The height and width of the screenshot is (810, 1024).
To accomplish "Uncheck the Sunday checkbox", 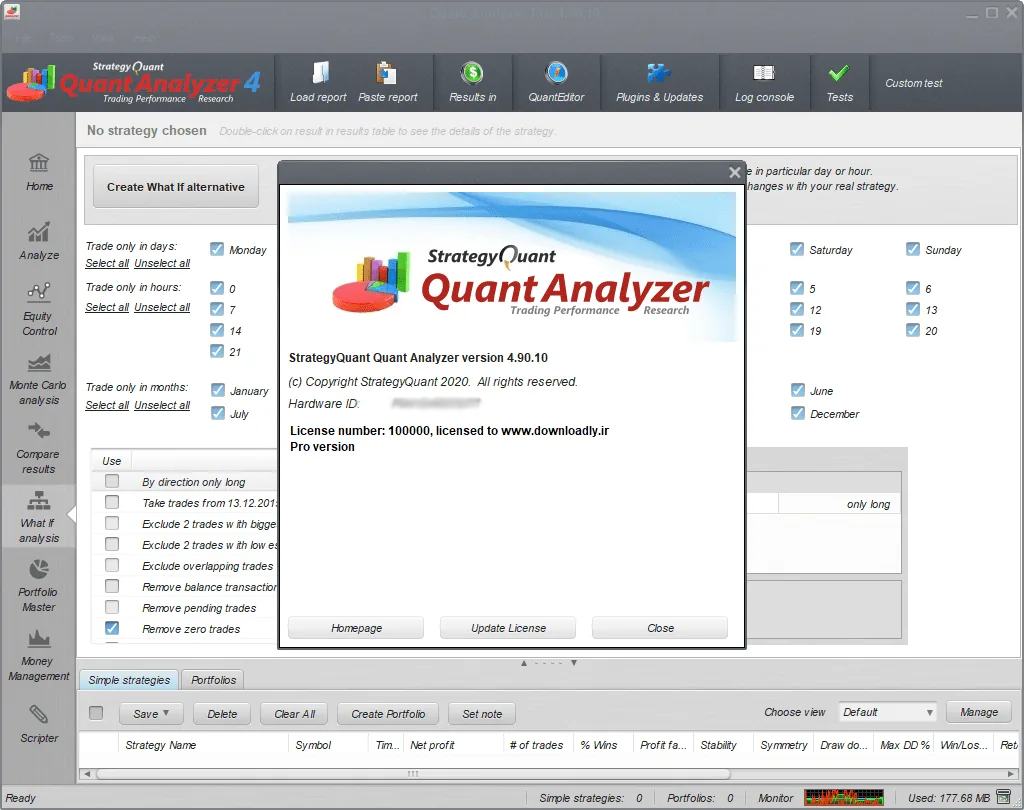I will click(x=913, y=249).
